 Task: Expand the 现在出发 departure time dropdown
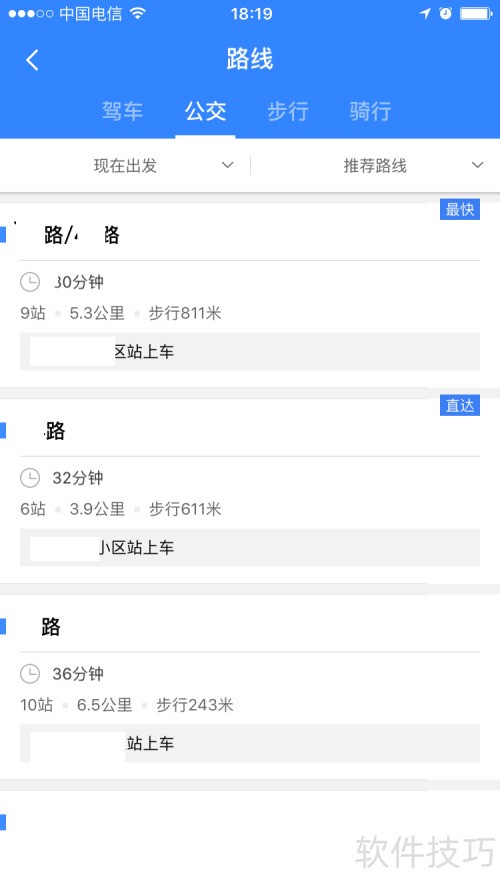click(125, 166)
